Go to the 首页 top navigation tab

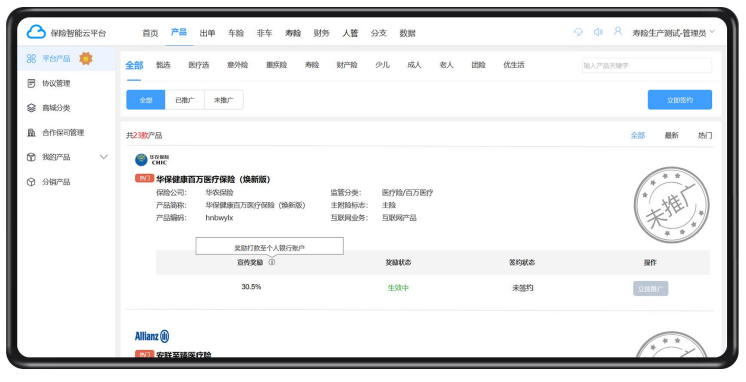[150, 33]
